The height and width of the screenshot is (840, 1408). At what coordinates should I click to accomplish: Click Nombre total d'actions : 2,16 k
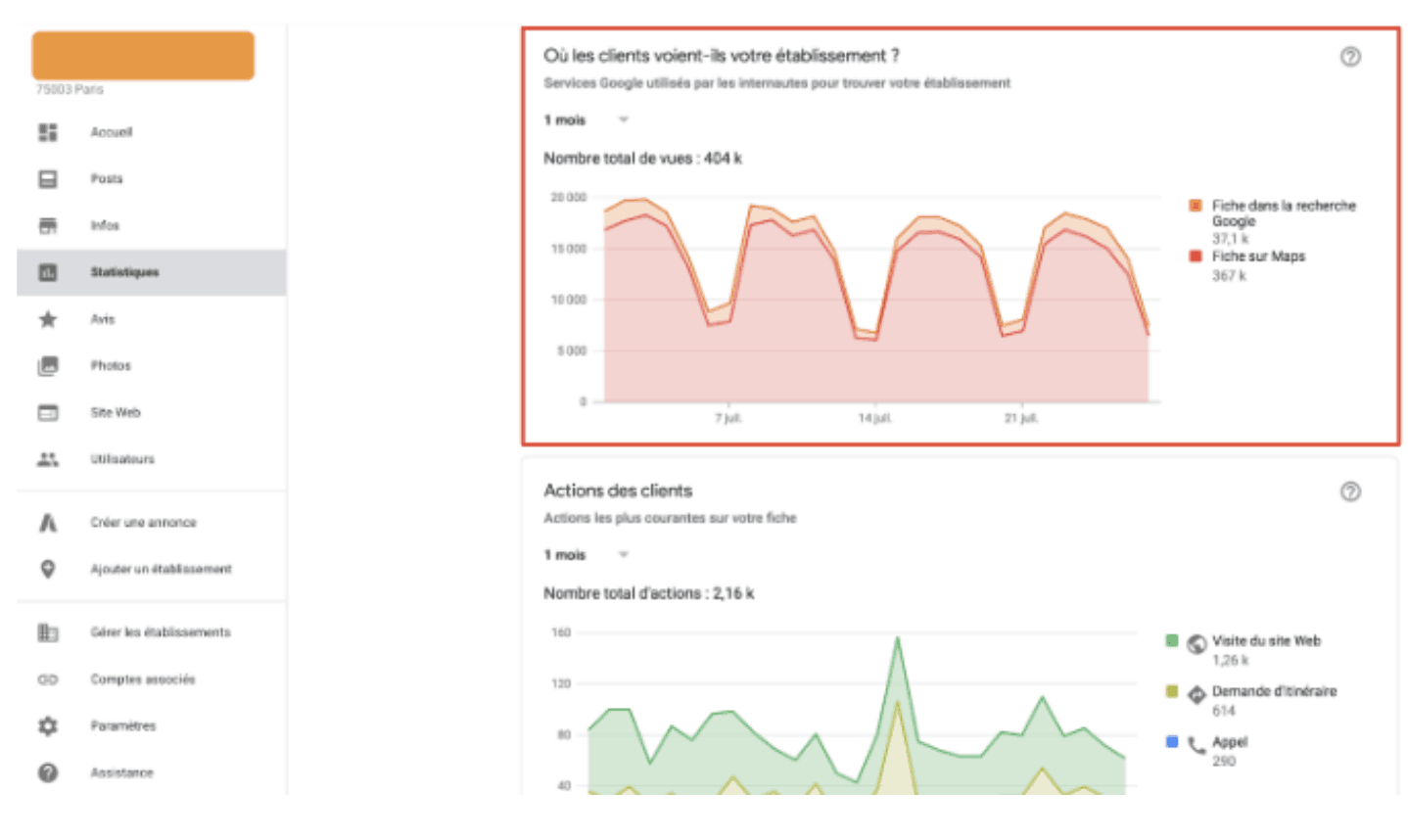coord(648,593)
